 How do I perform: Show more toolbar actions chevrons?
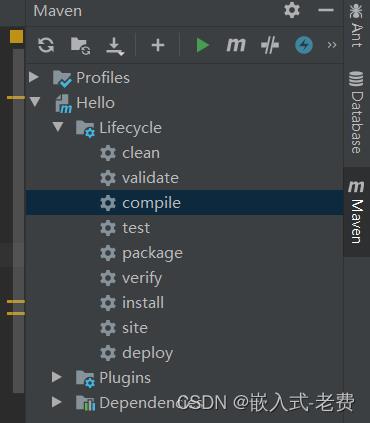coord(331,45)
